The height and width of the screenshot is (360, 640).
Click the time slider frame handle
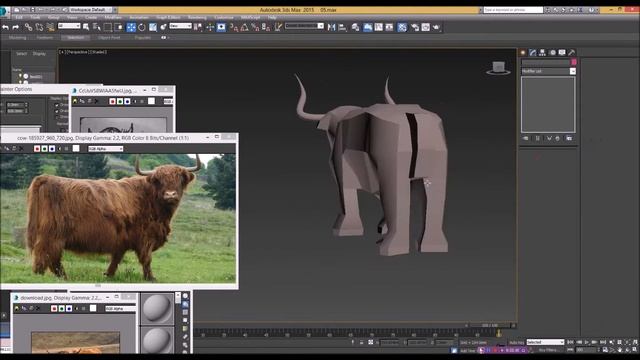point(490,325)
